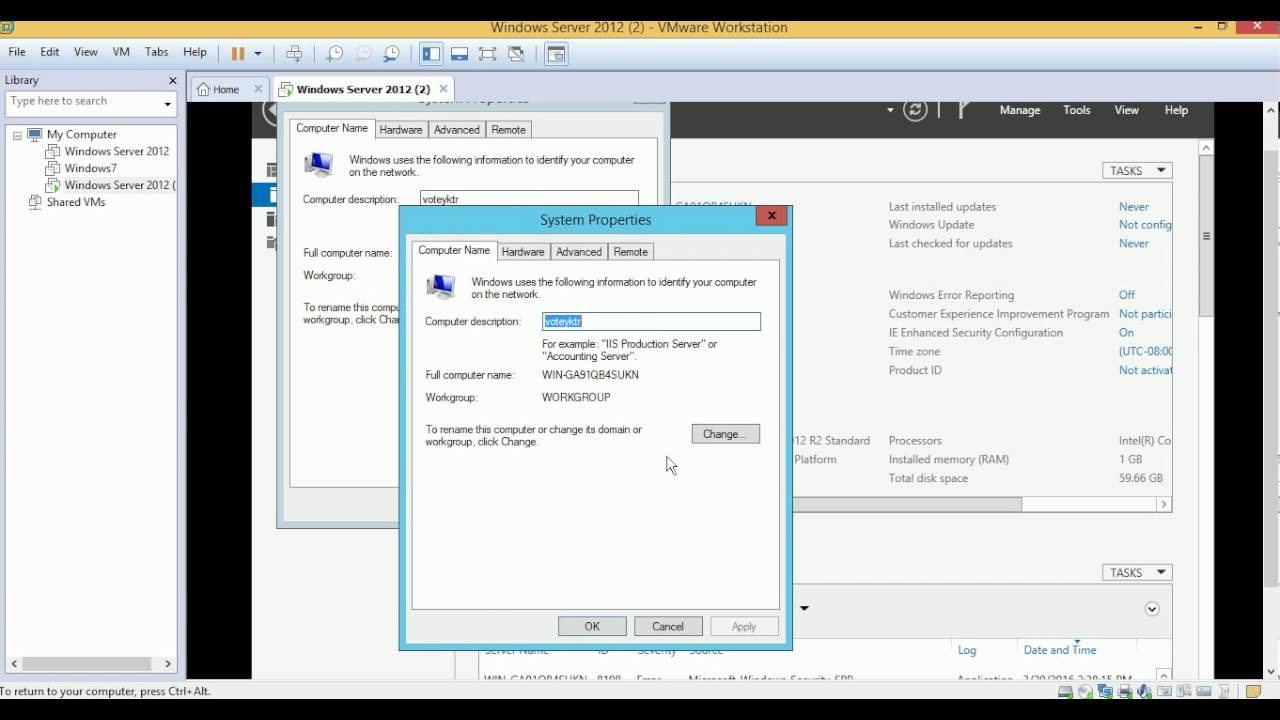Viewport: 1280px width, 720px height.
Task: Pause the virtual machine from the toolbar
Action: click(x=238, y=53)
